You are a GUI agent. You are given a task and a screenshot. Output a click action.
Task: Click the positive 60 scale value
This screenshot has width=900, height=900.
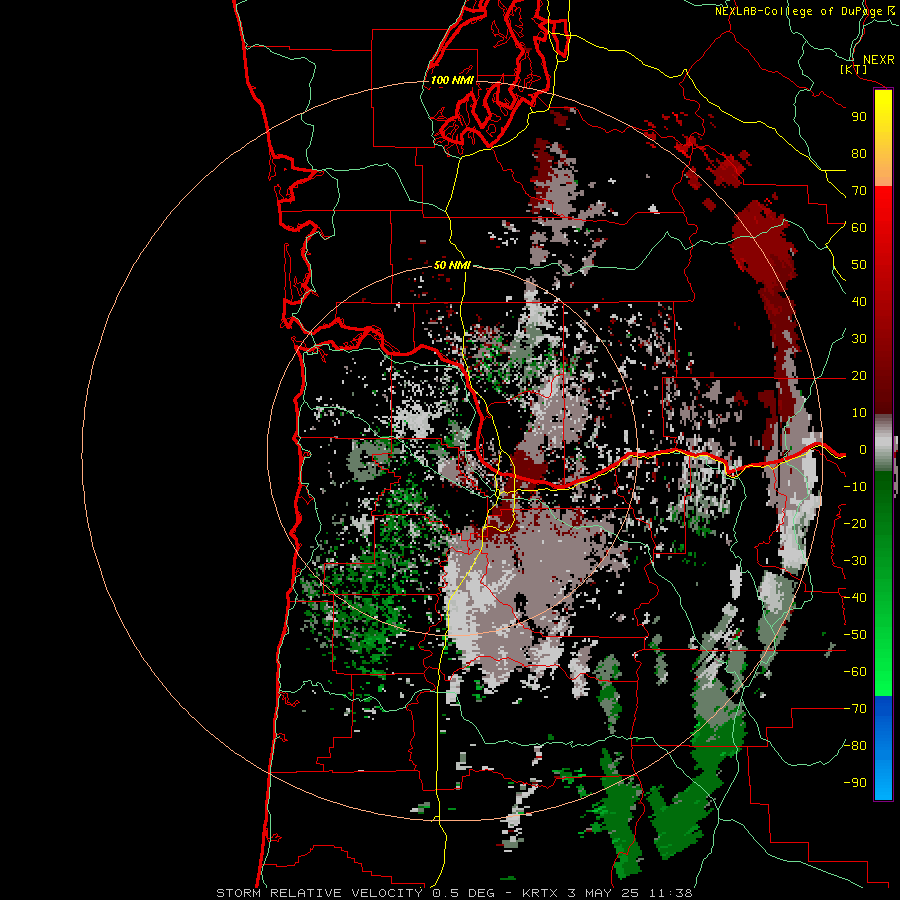[859, 227]
